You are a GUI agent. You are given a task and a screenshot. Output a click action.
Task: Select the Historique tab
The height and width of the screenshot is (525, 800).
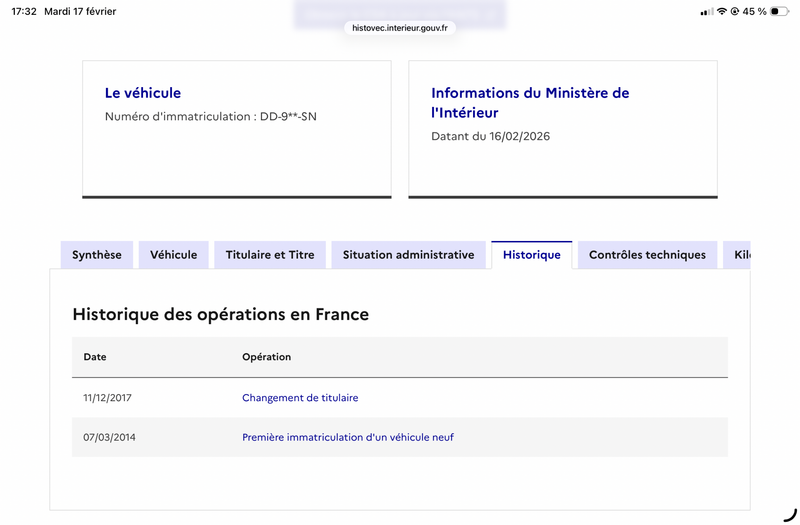(x=532, y=255)
